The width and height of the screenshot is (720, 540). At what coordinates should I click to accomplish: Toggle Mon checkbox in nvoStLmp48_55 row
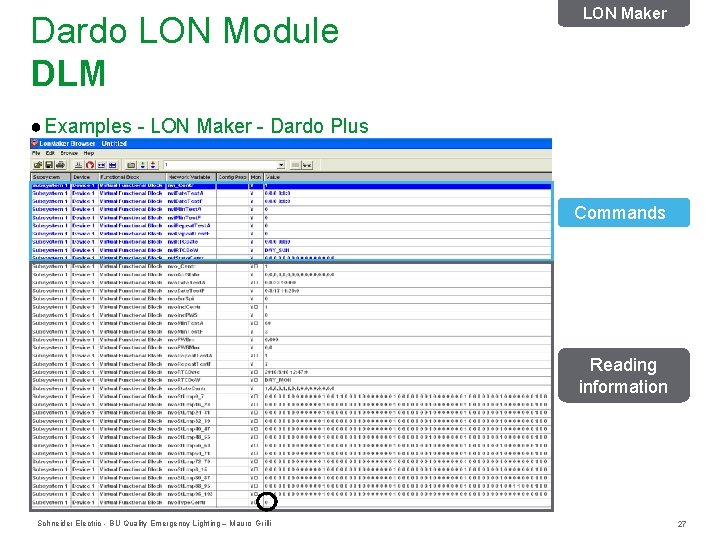tap(256, 437)
